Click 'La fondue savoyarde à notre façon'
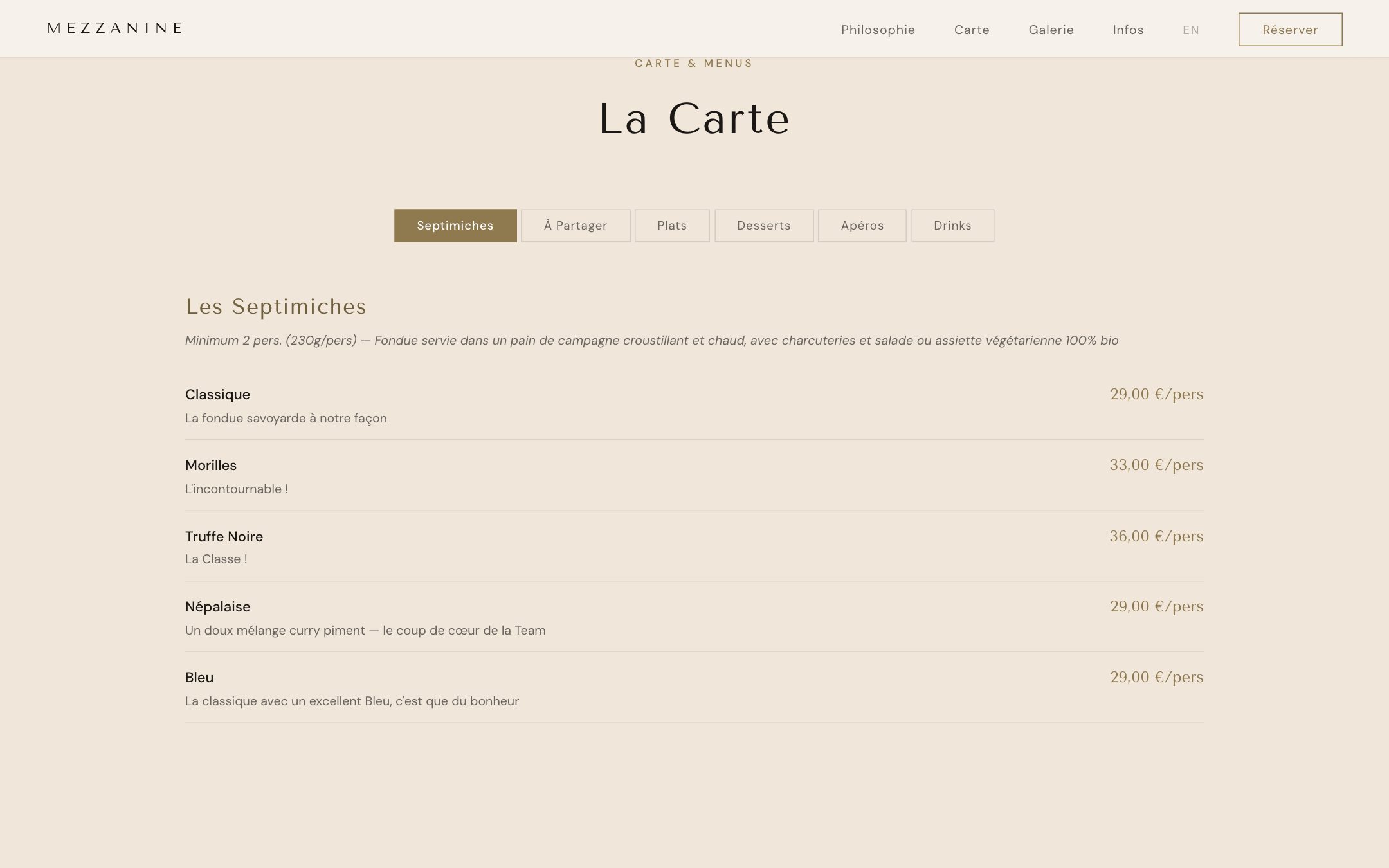 click(286, 419)
